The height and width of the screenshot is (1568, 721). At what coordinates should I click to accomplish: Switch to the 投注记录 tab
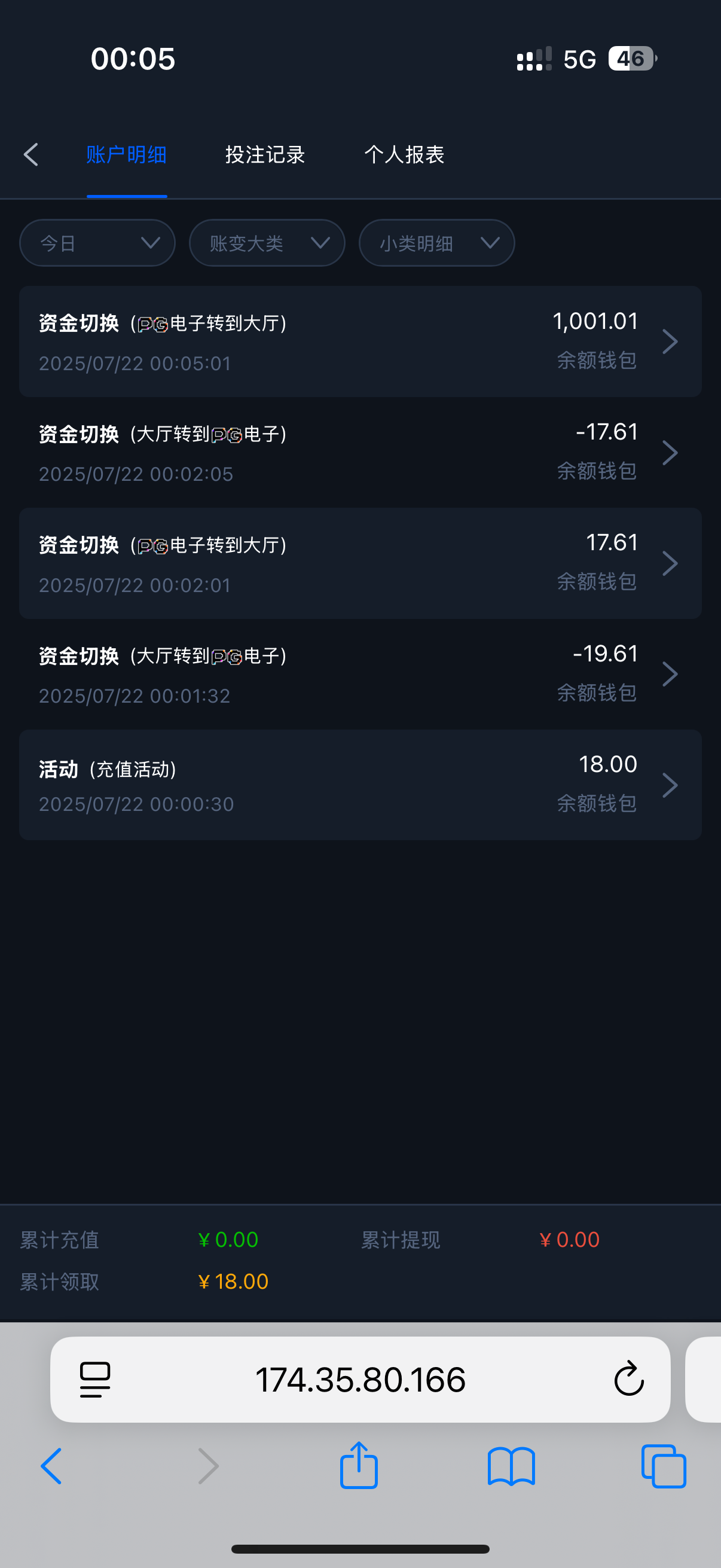click(265, 155)
